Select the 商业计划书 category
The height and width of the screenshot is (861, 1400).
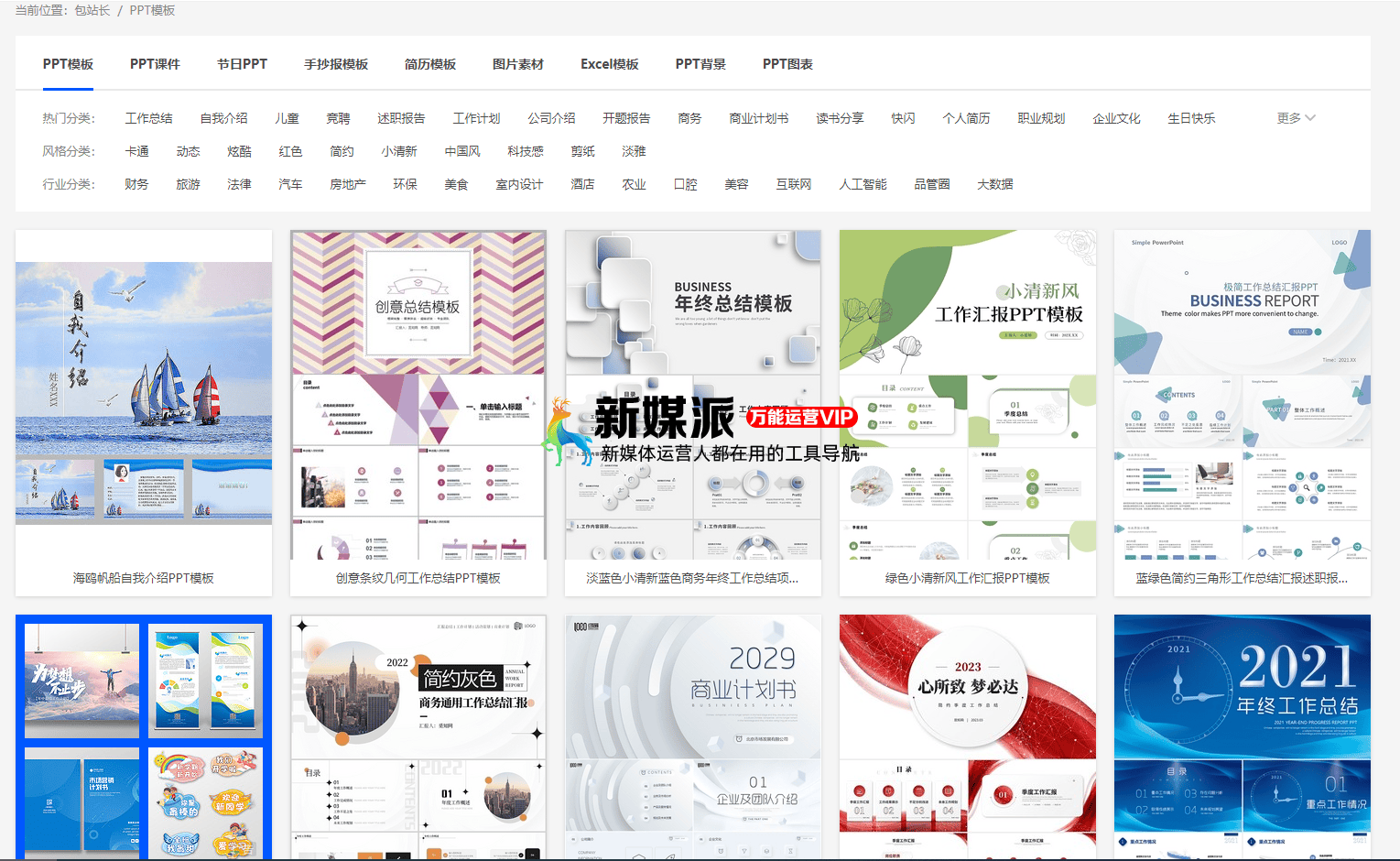click(x=758, y=117)
